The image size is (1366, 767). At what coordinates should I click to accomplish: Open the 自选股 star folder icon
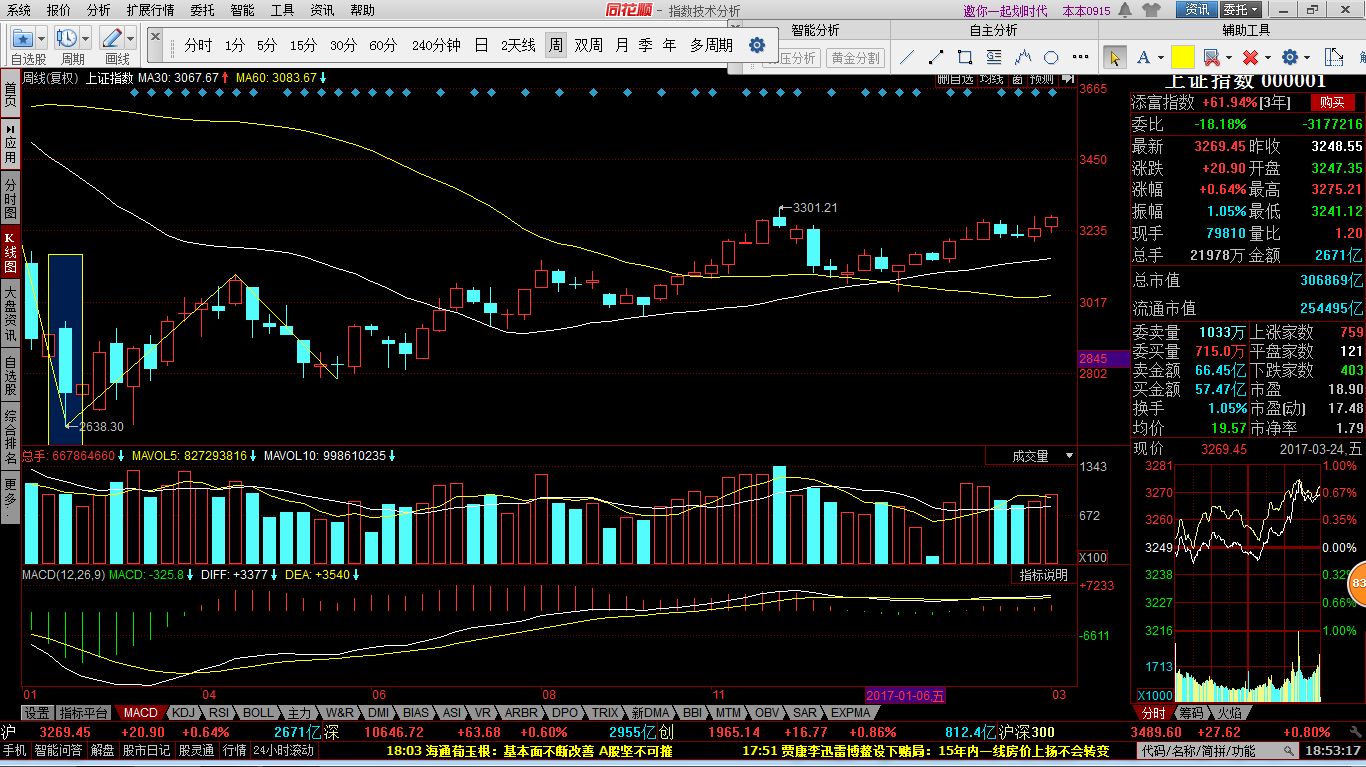click(22, 38)
